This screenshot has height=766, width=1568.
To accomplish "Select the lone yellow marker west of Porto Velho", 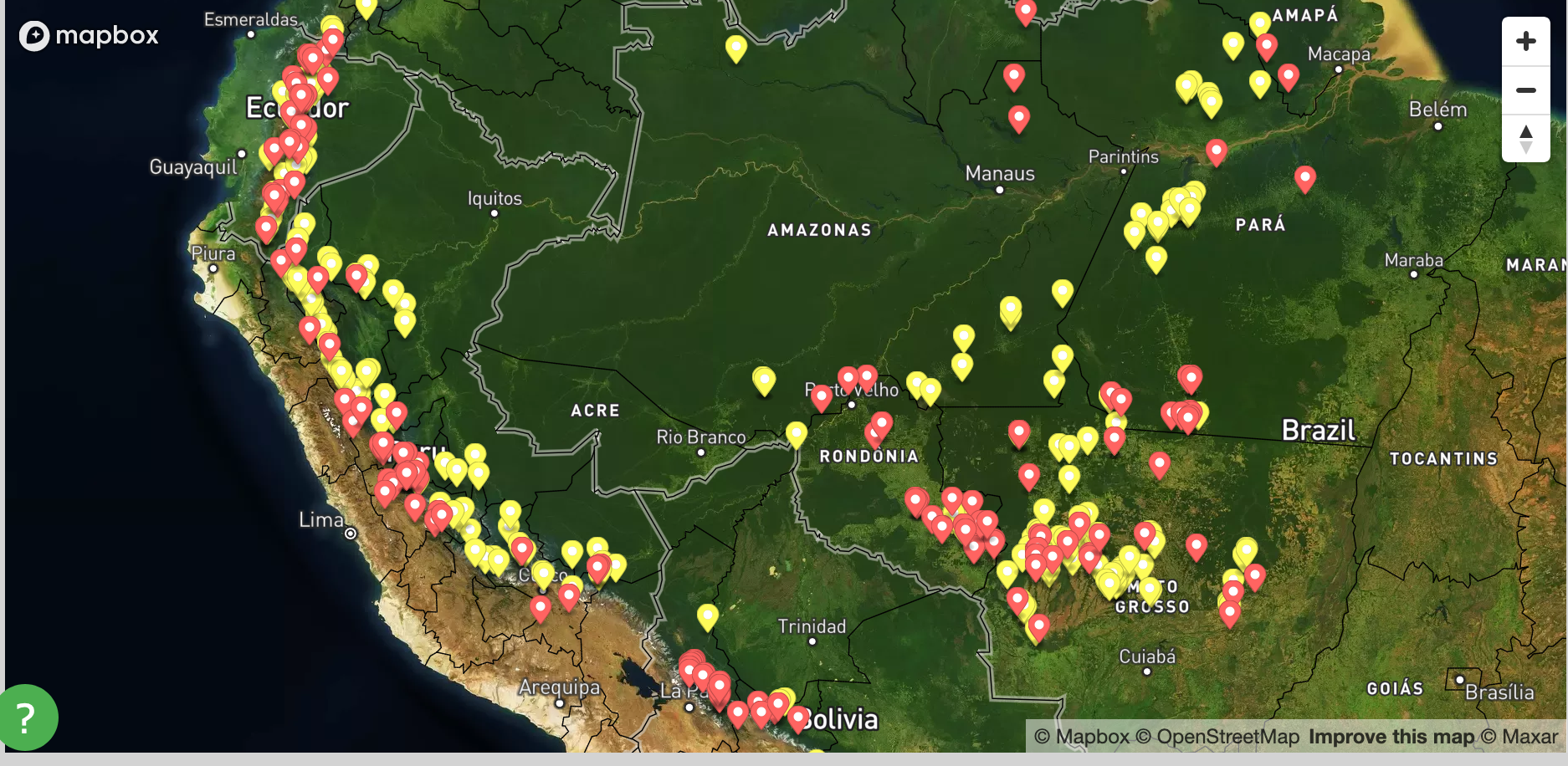I will pyautogui.click(x=763, y=379).
